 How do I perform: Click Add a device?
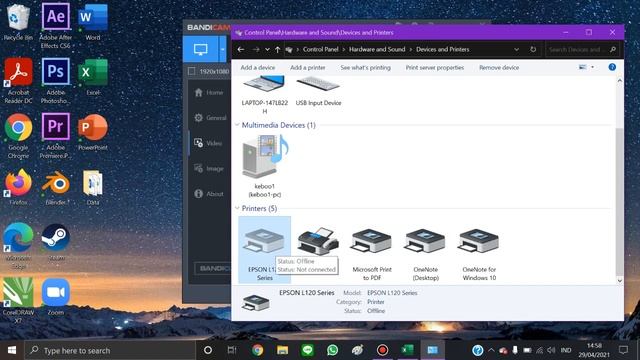(258, 67)
